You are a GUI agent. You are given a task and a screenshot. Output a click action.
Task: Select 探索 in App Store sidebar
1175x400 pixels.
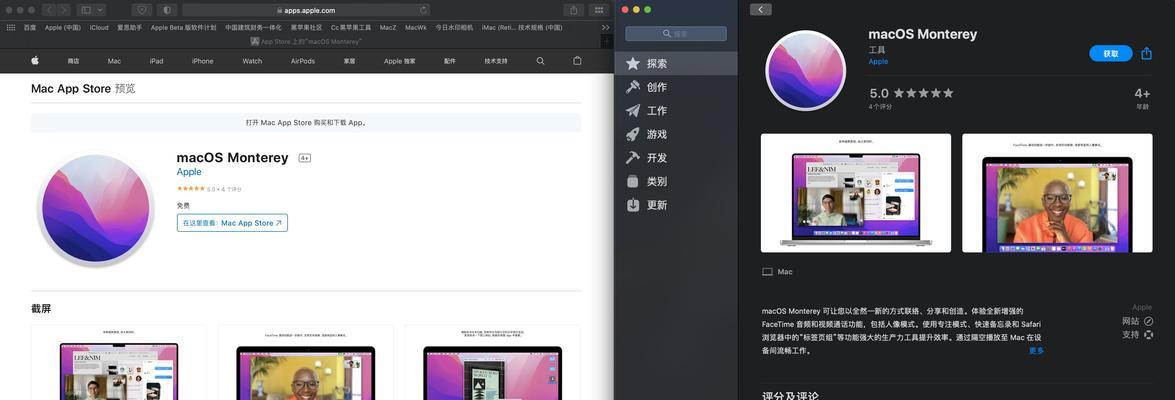[676, 64]
